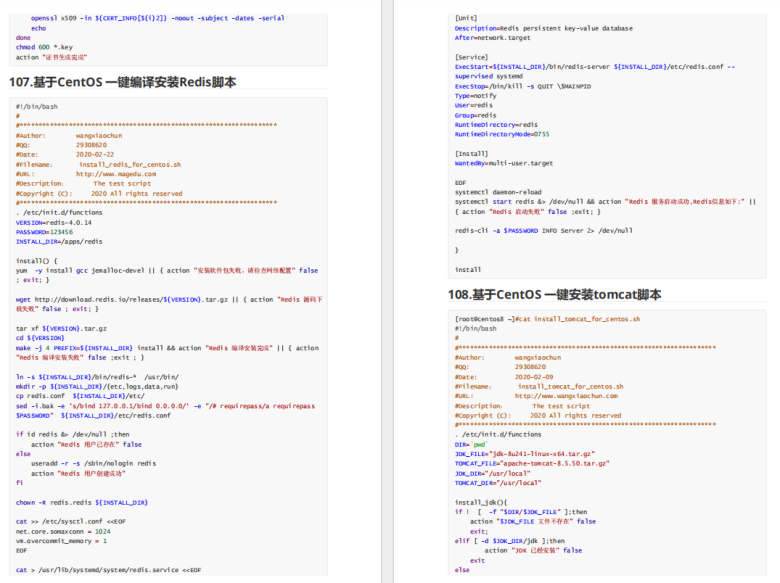The width and height of the screenshot is (780, 583).
Task: Click the INSTALL_DIR=/apps/redis line
Action: pos(59,242)
